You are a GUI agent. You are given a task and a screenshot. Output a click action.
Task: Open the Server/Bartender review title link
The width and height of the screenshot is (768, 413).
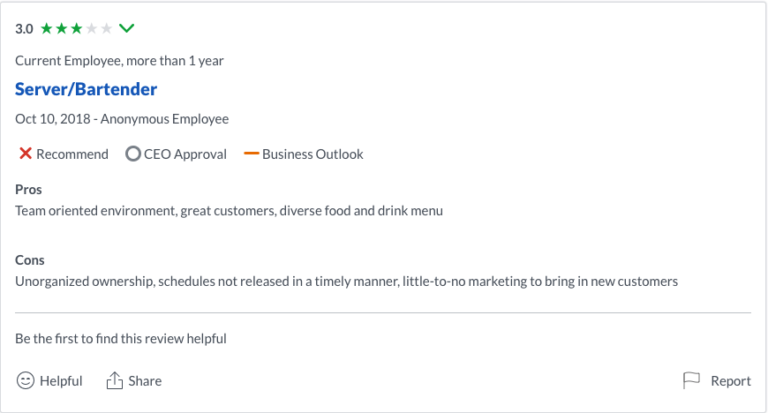pos(86,89)
